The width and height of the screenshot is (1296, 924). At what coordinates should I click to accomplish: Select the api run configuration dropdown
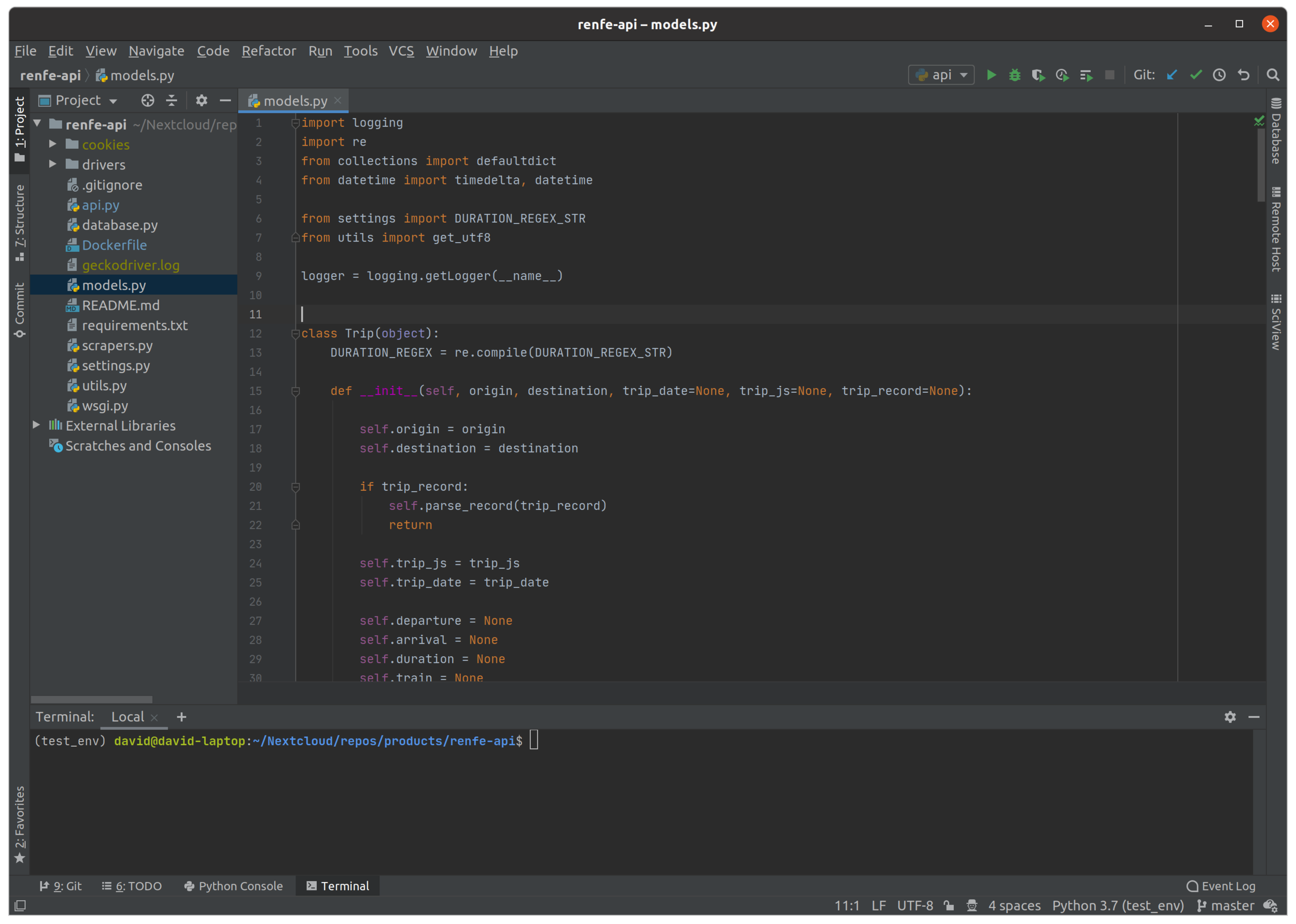(939, 75)
